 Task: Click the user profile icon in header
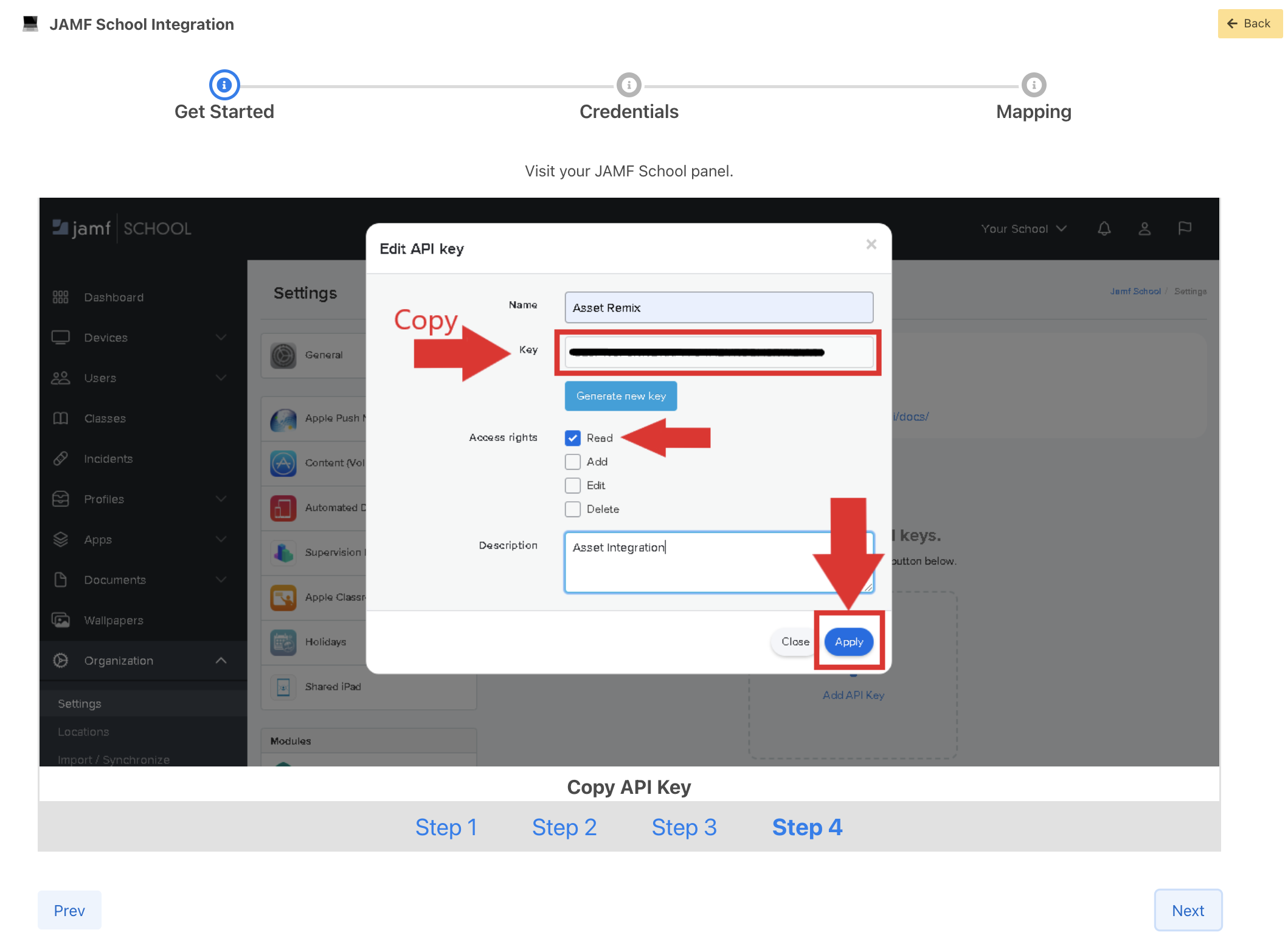click(x=1144, y=229)
